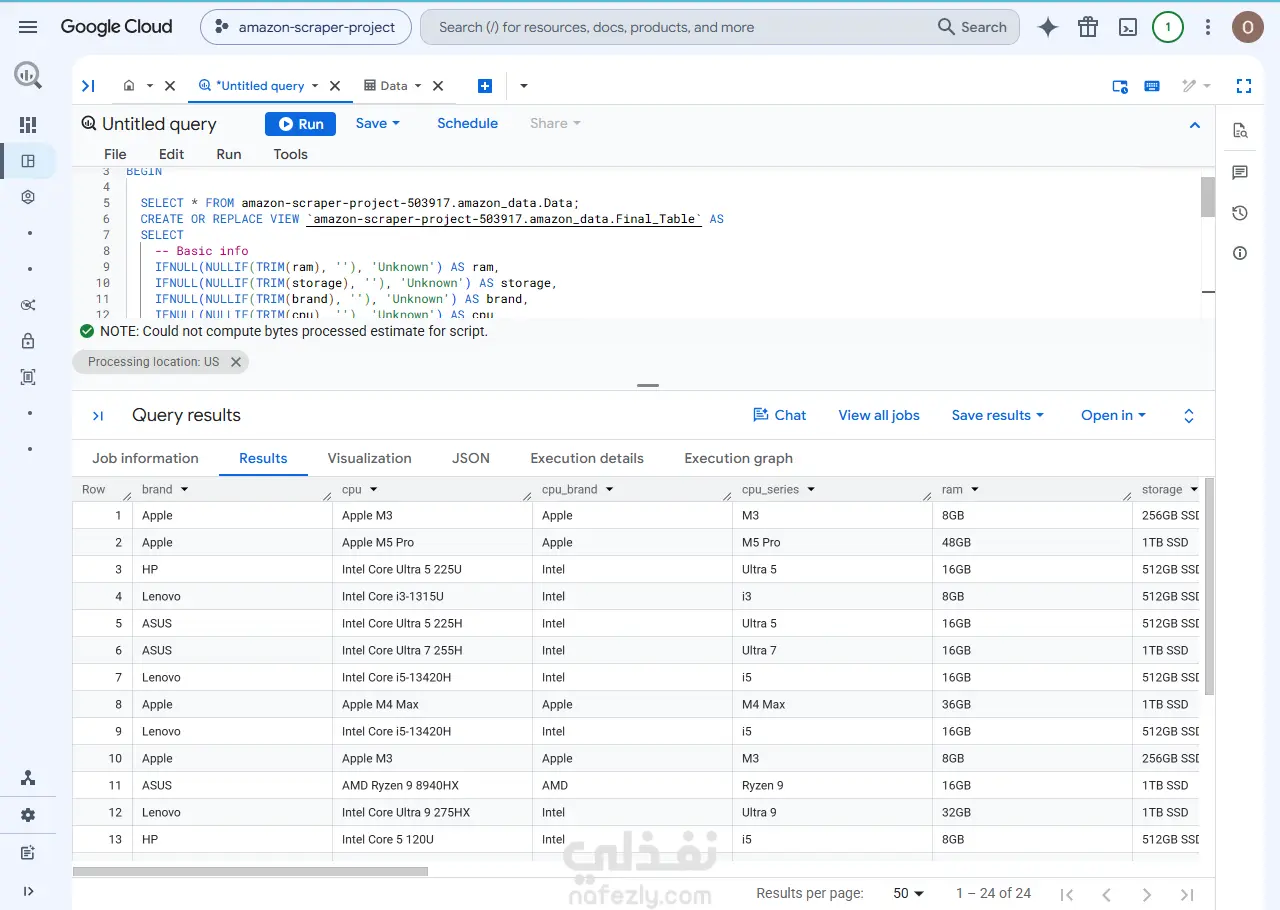
Task: Run the query with the blue Run button
Action: pyautogui.click(x=300, y=124)
